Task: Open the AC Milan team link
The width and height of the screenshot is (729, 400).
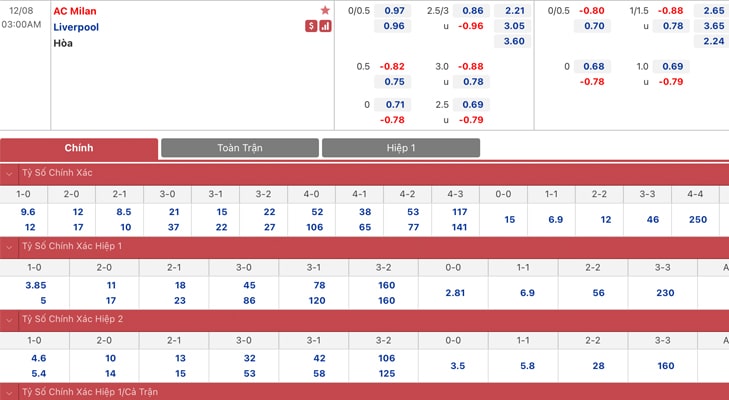Action: click(x=75, y=11)
